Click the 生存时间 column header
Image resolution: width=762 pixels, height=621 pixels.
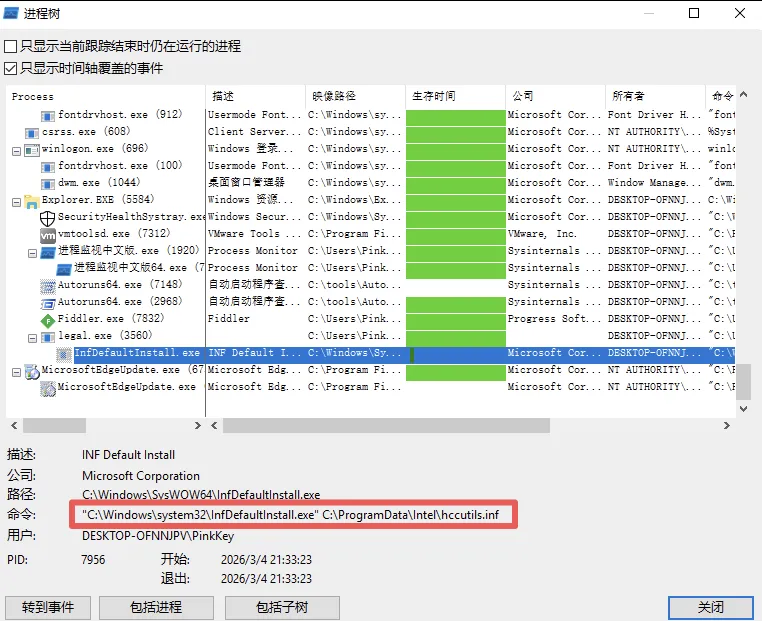[x=456, y=96]
